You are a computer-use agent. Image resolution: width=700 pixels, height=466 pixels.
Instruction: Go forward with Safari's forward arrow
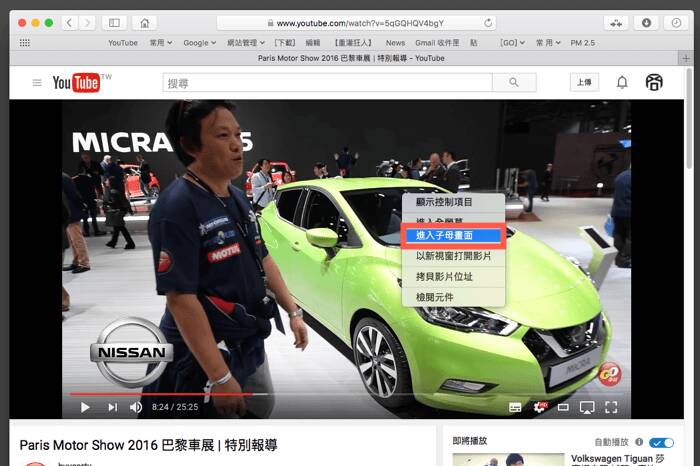pos(88,23)
